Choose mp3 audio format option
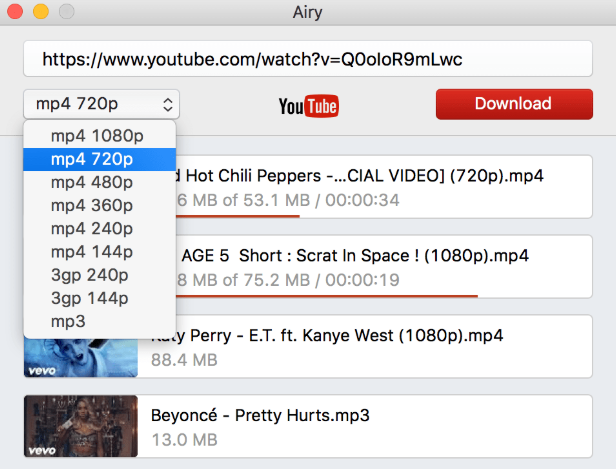The image size is (616, 469). [x=99, y=321]
